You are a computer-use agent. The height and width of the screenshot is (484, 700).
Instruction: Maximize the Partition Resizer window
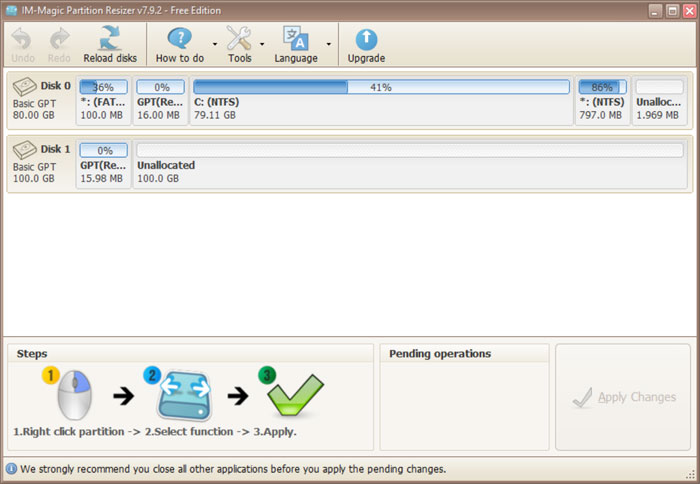[672, 11]
